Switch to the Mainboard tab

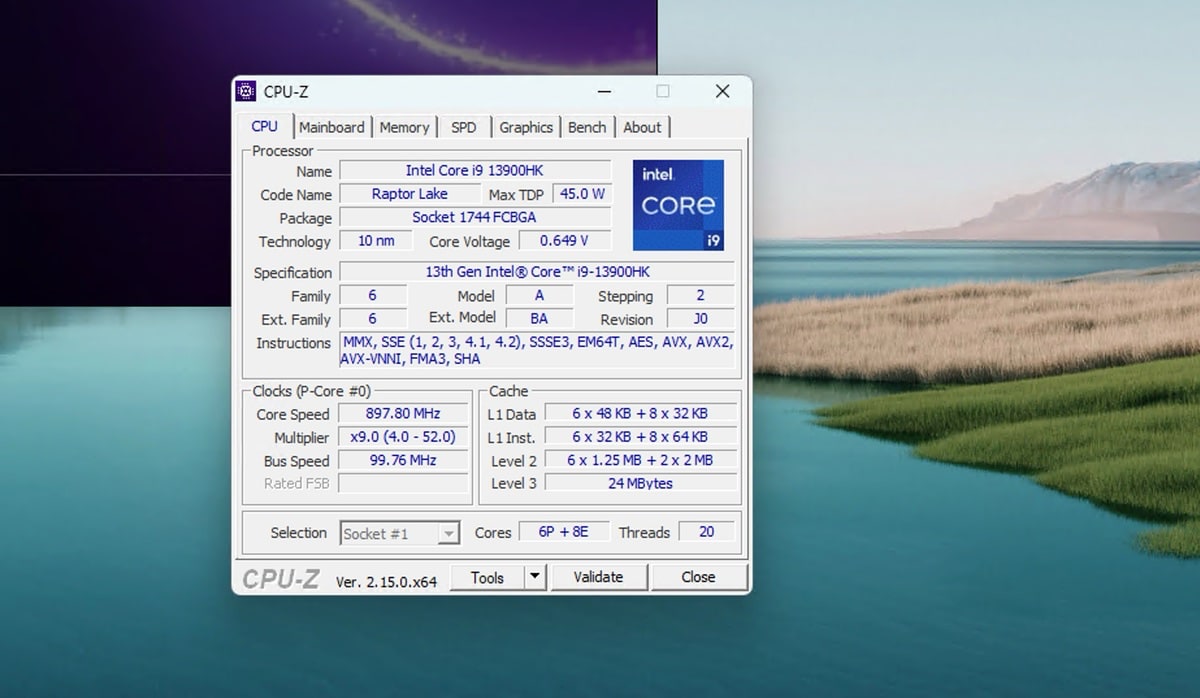tap(331, 127)
